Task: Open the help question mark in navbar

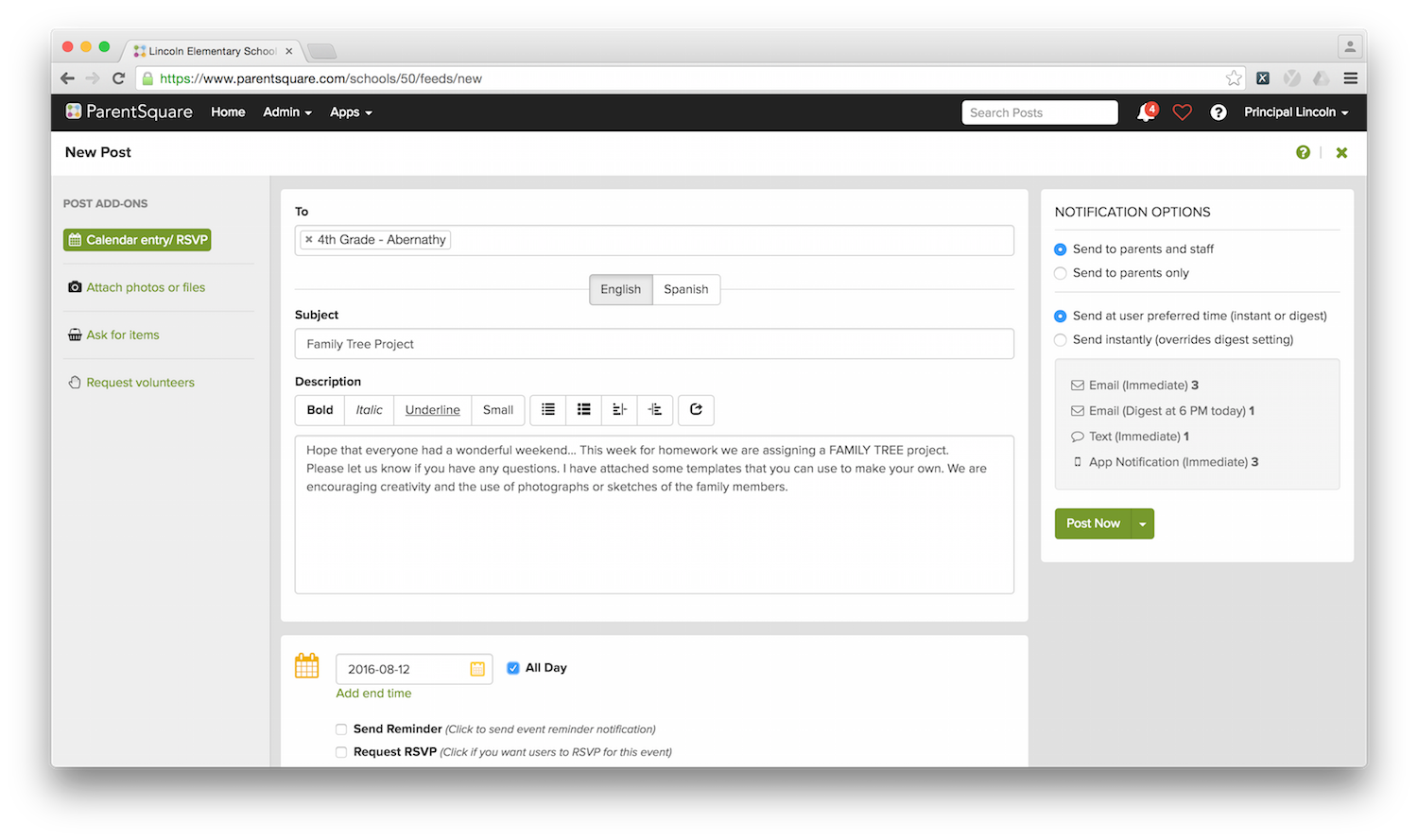Action: tap(1219, 112)
